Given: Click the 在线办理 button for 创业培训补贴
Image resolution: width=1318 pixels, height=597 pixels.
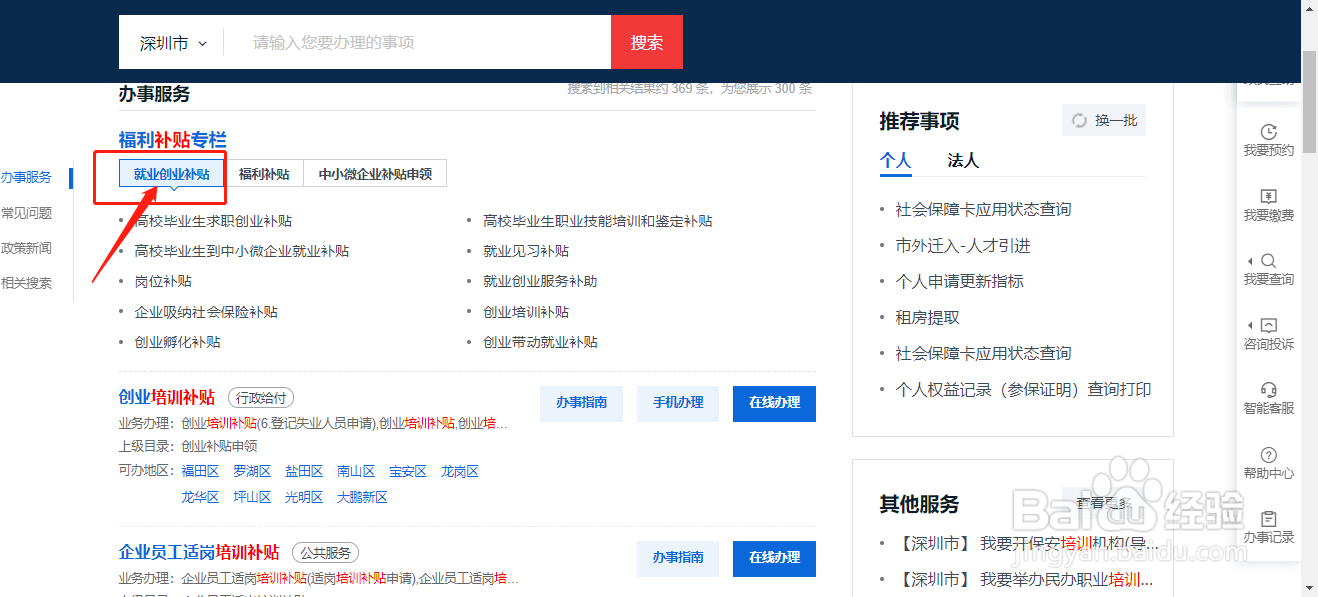Looking at the screenshot, I should (x=773, y=403).
